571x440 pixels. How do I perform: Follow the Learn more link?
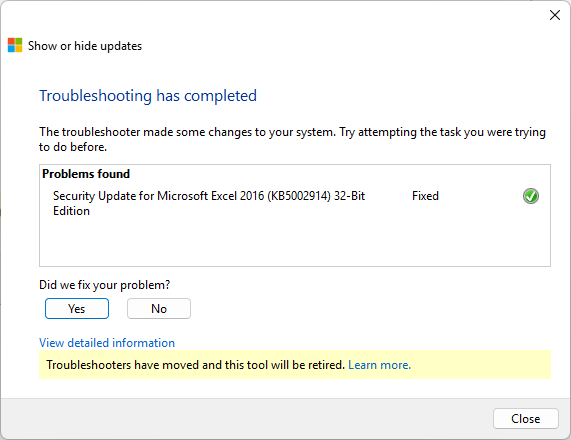[379, 365]
